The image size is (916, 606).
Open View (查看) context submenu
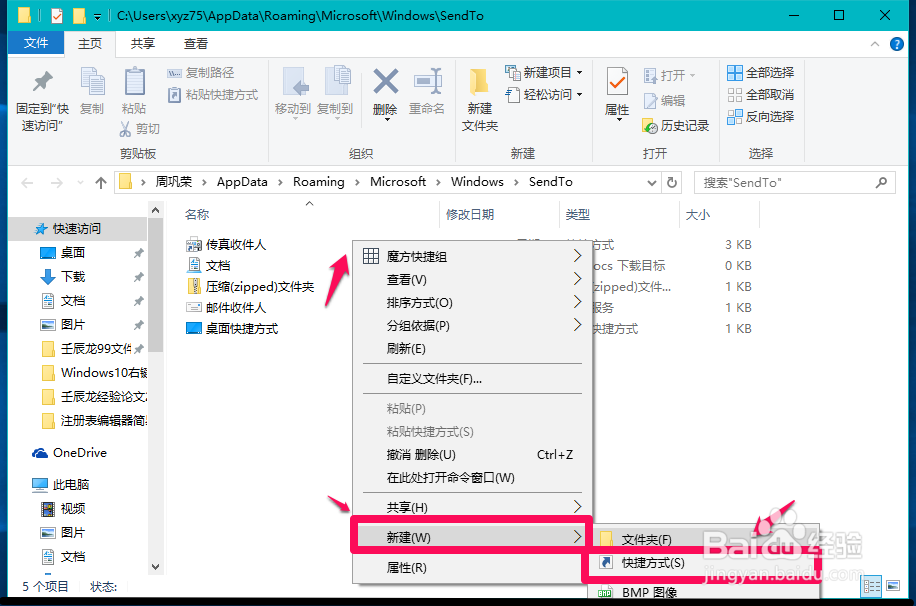(x=472, y=279)
